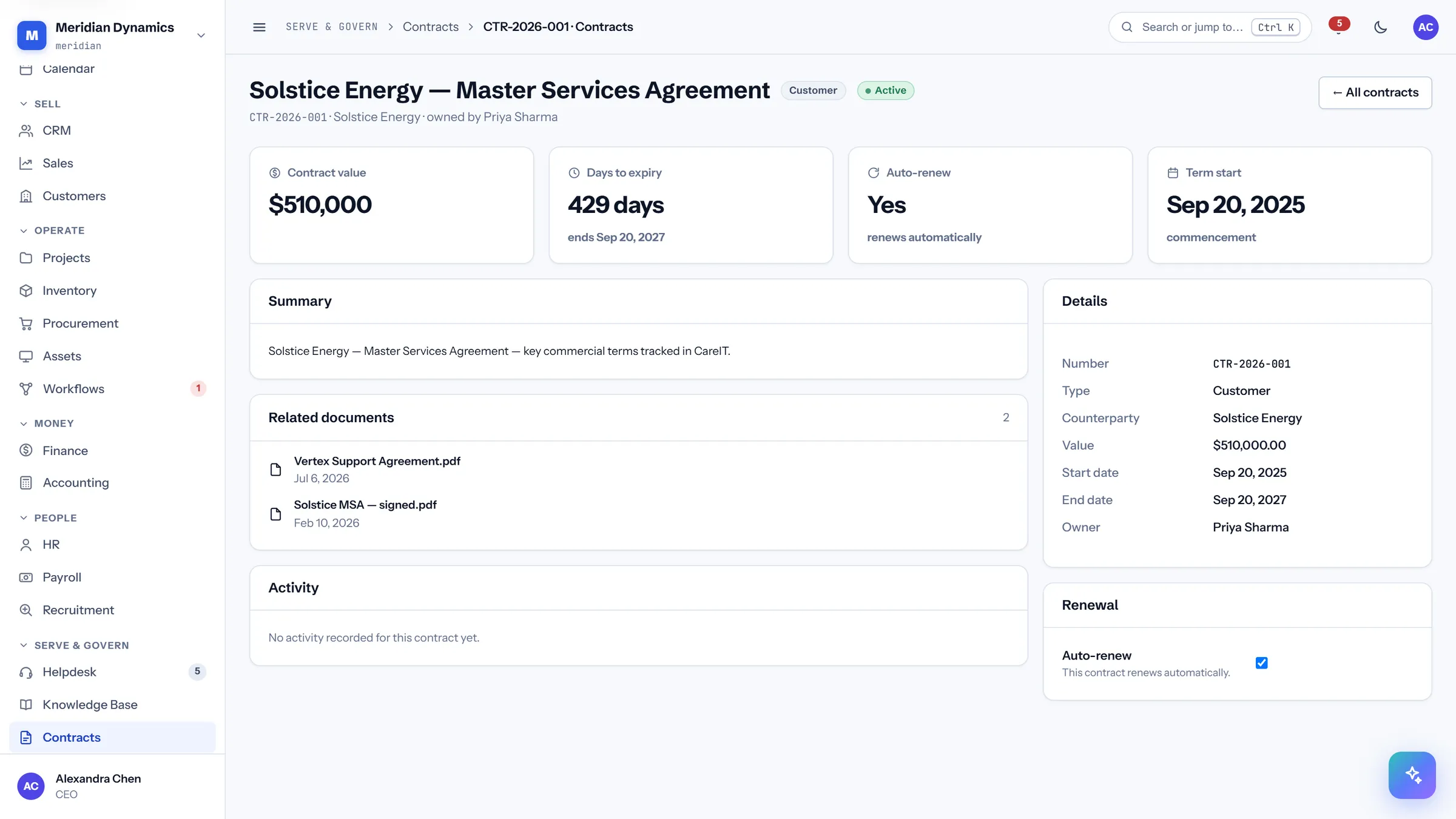
Task: Click the search magnifier icon
Action: (1127, 27)
